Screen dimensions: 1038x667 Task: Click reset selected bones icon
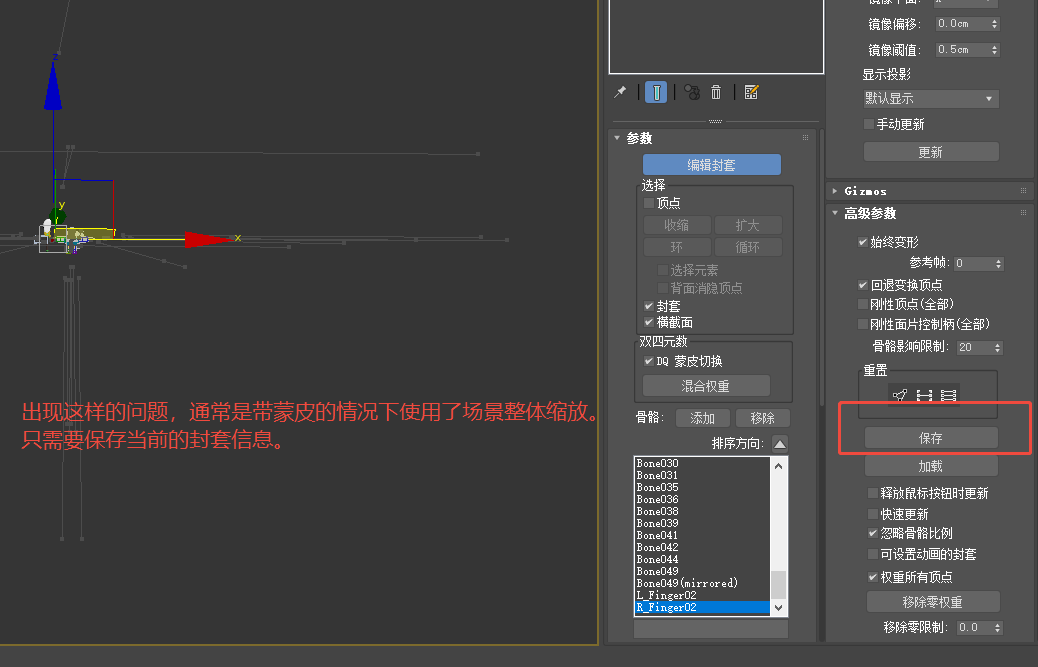point(924,395)
